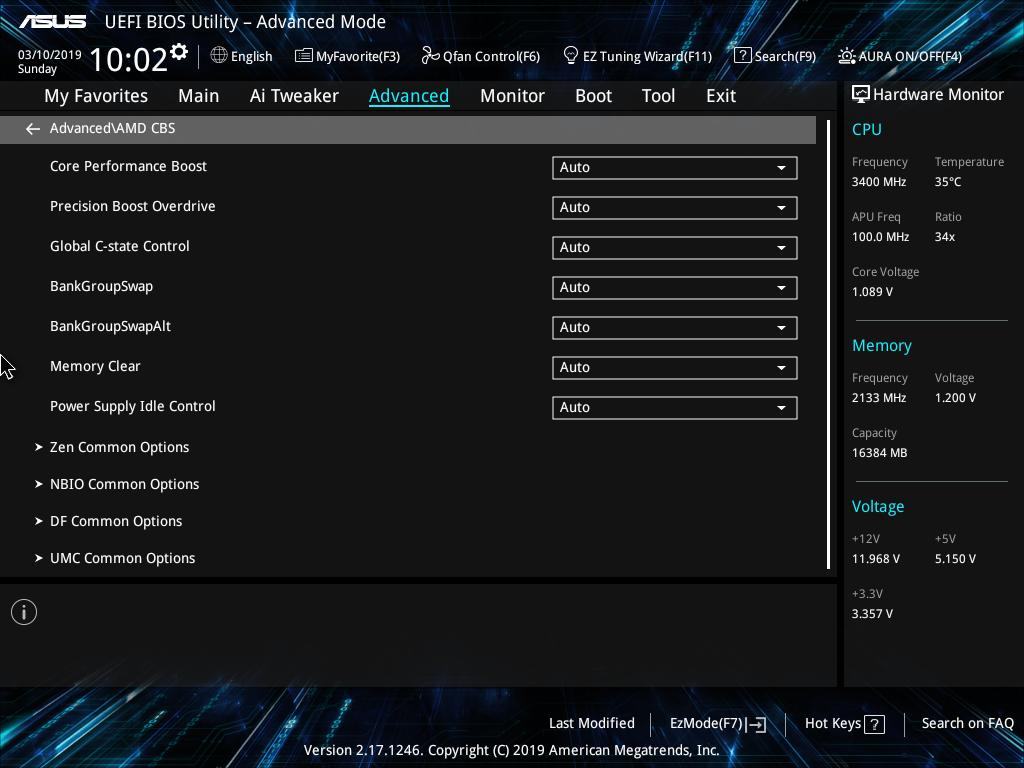The width and height of the screenshot is (1024, 768).
Task: Click the Search question mark icon
Action: point(742,56)
